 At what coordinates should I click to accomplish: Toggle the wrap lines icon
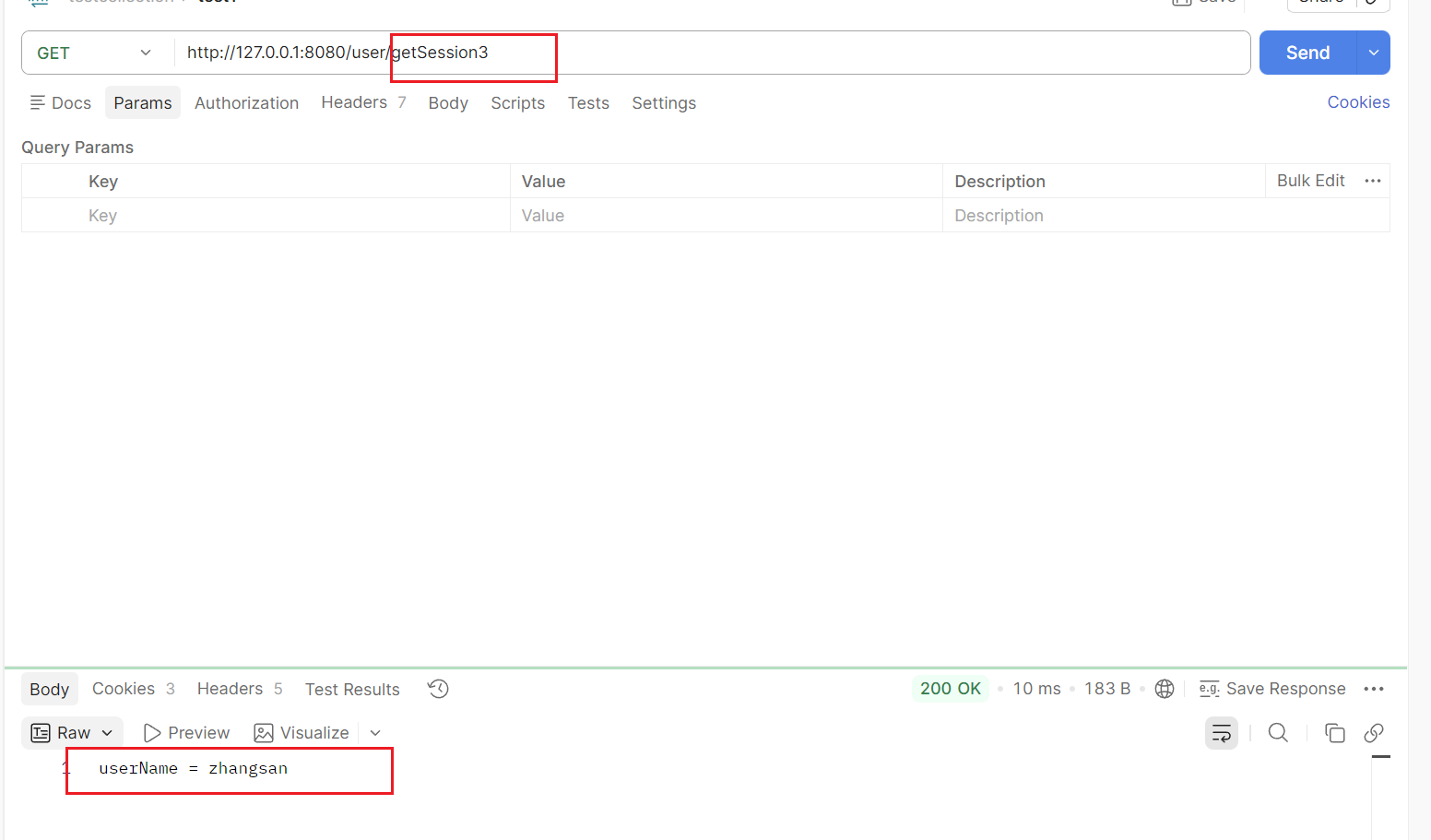[1222, 733]
